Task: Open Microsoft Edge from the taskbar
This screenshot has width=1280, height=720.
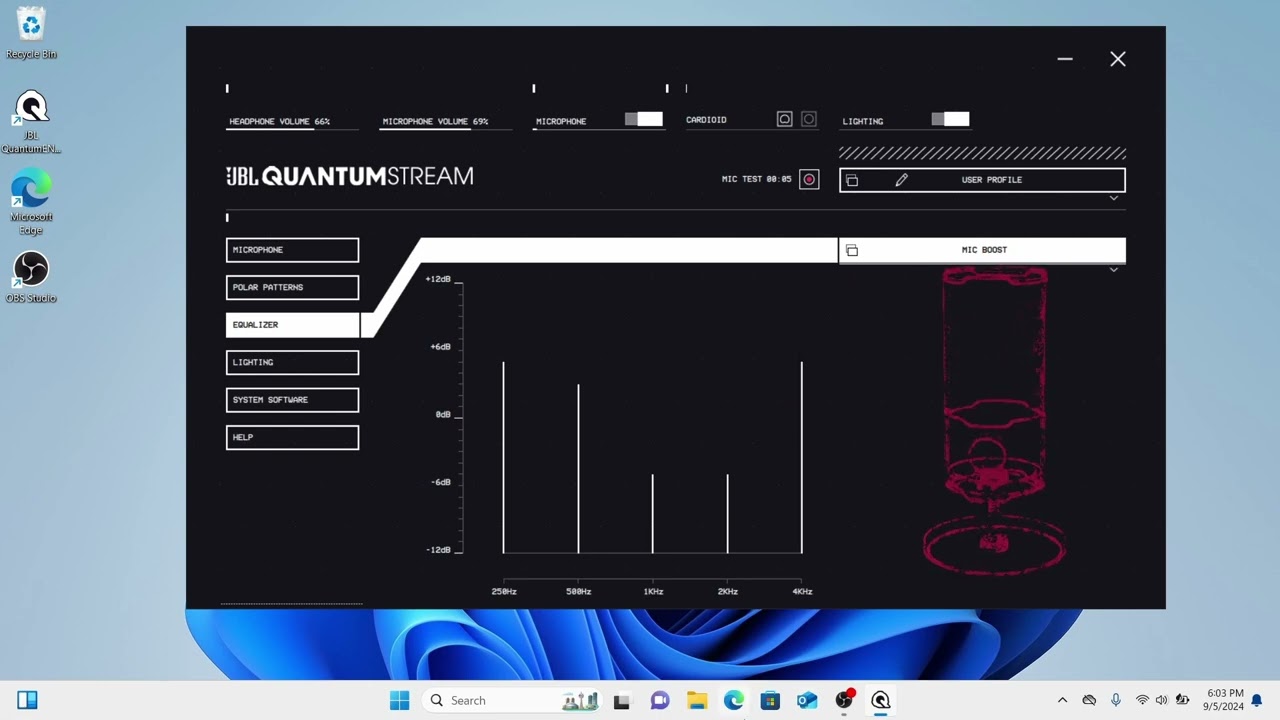Action: 734,700
